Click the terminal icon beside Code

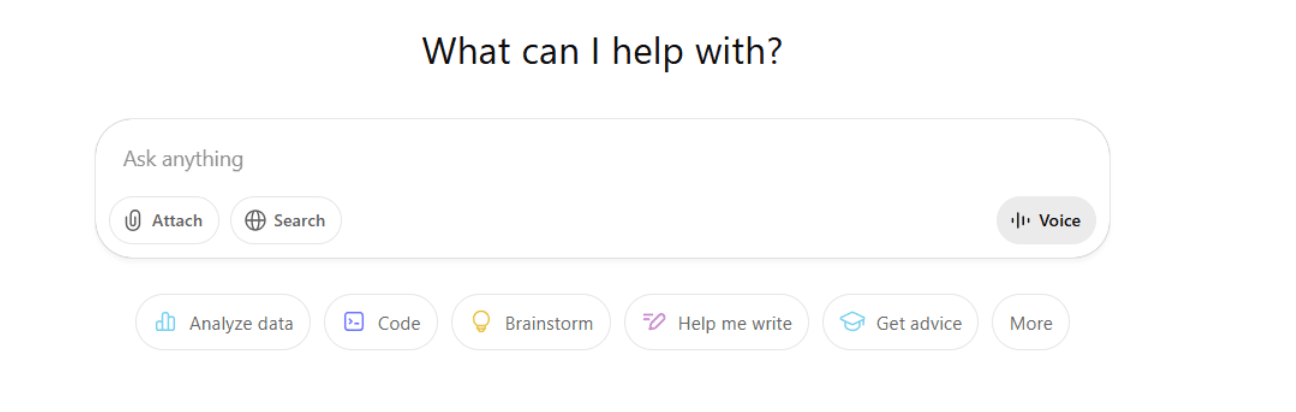[354, 322]
